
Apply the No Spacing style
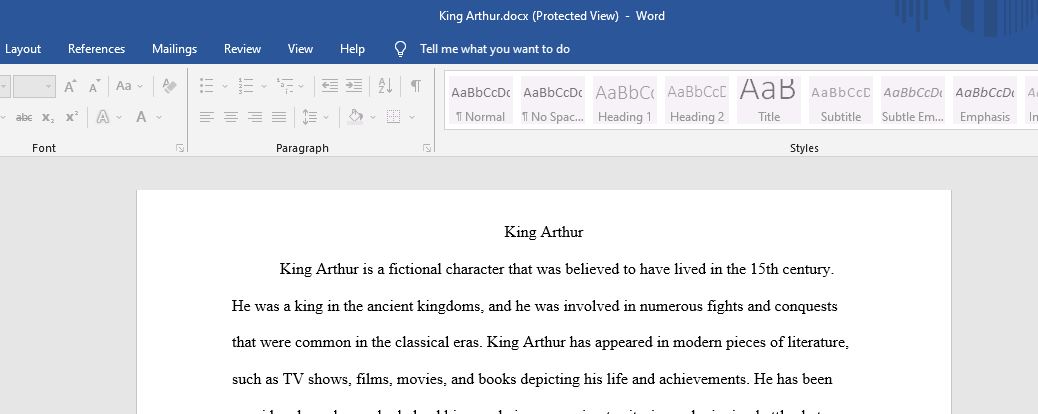pos(553,100)
